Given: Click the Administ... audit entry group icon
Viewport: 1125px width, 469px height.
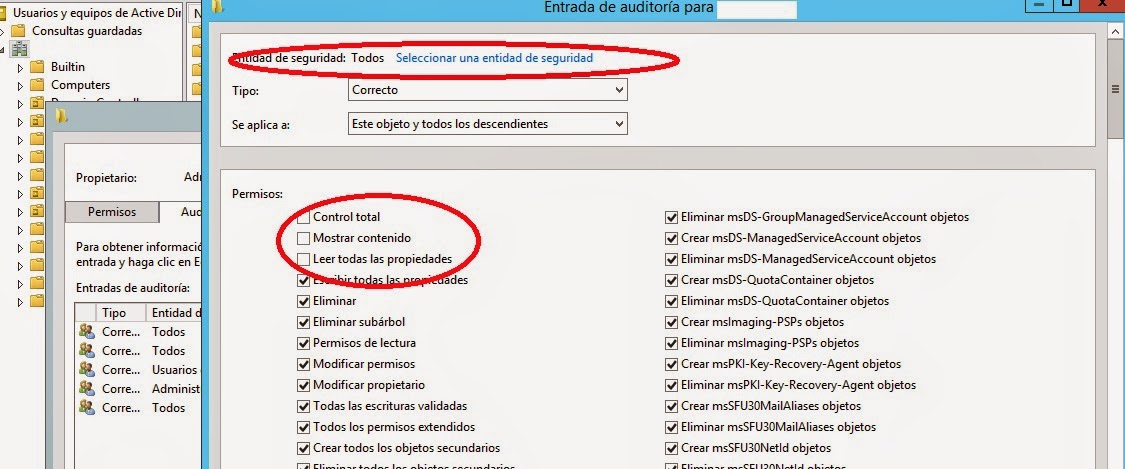Looking at the screenshot, I should click(x=86, y=389).
